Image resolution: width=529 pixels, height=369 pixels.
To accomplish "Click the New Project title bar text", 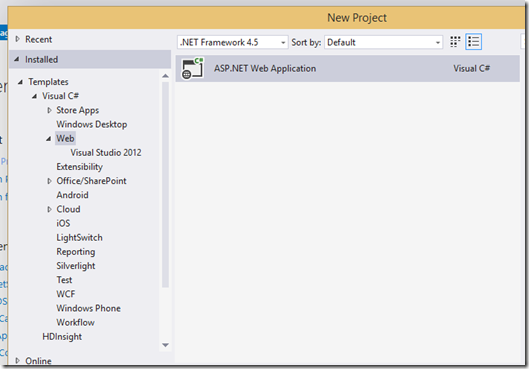I will [357, 18].
